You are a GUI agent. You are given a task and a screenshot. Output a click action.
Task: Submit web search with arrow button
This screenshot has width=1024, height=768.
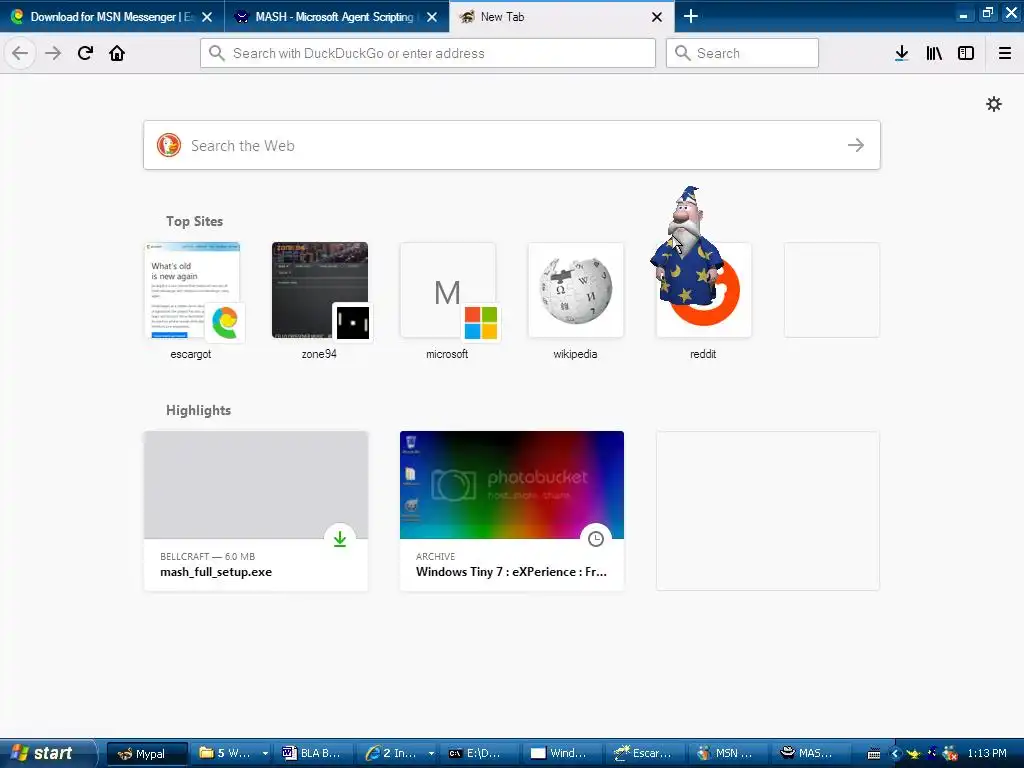[856, 145]
